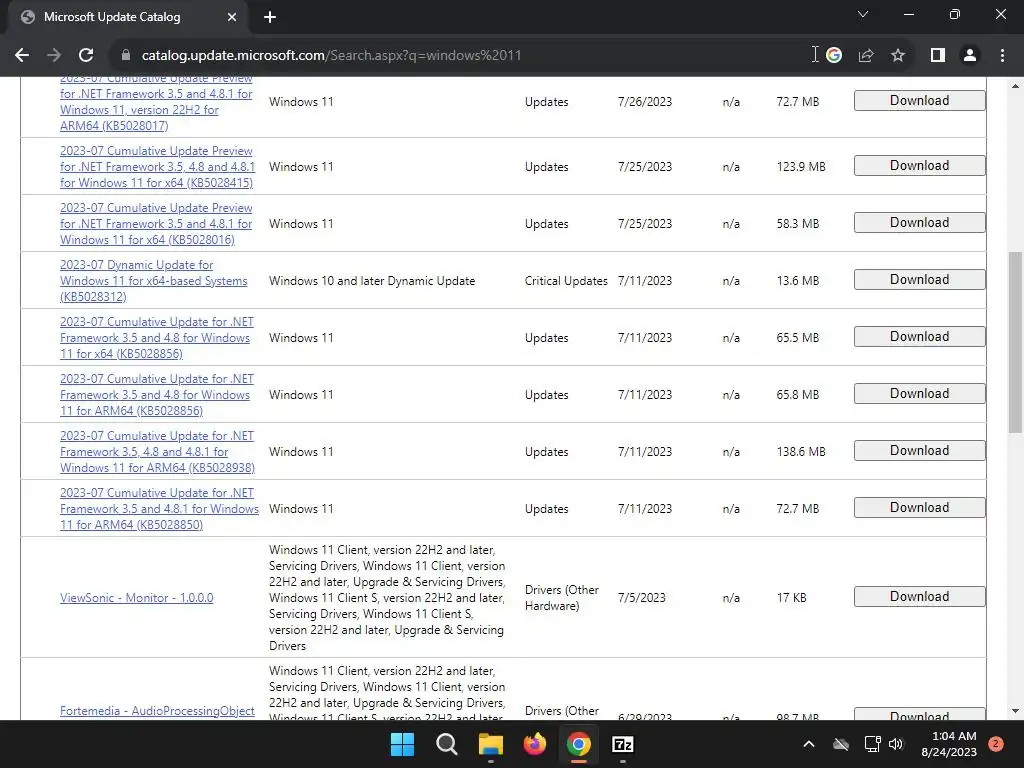Close the Microsoft Update Catalog tab

[232, 17]
